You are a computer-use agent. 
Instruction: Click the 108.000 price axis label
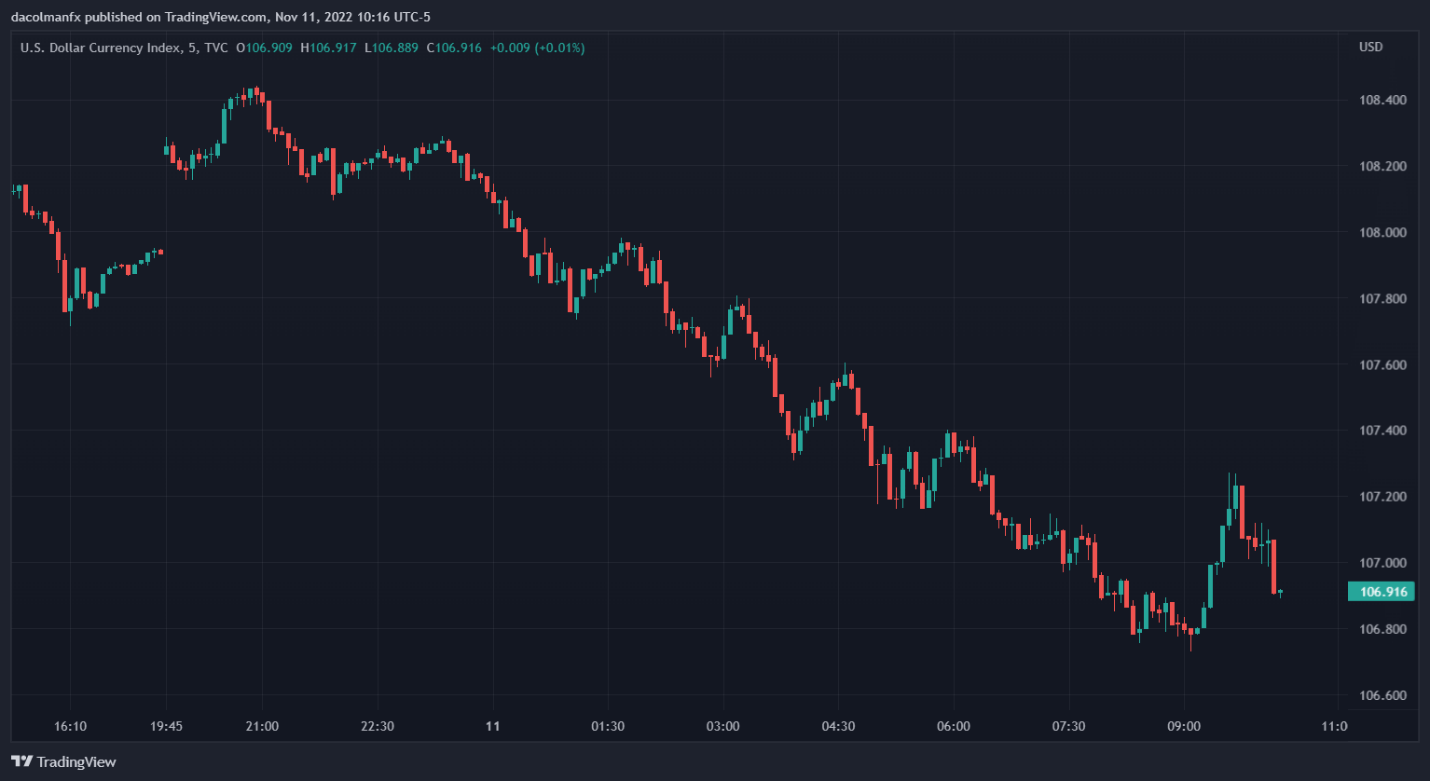[x=1385, y=232]
